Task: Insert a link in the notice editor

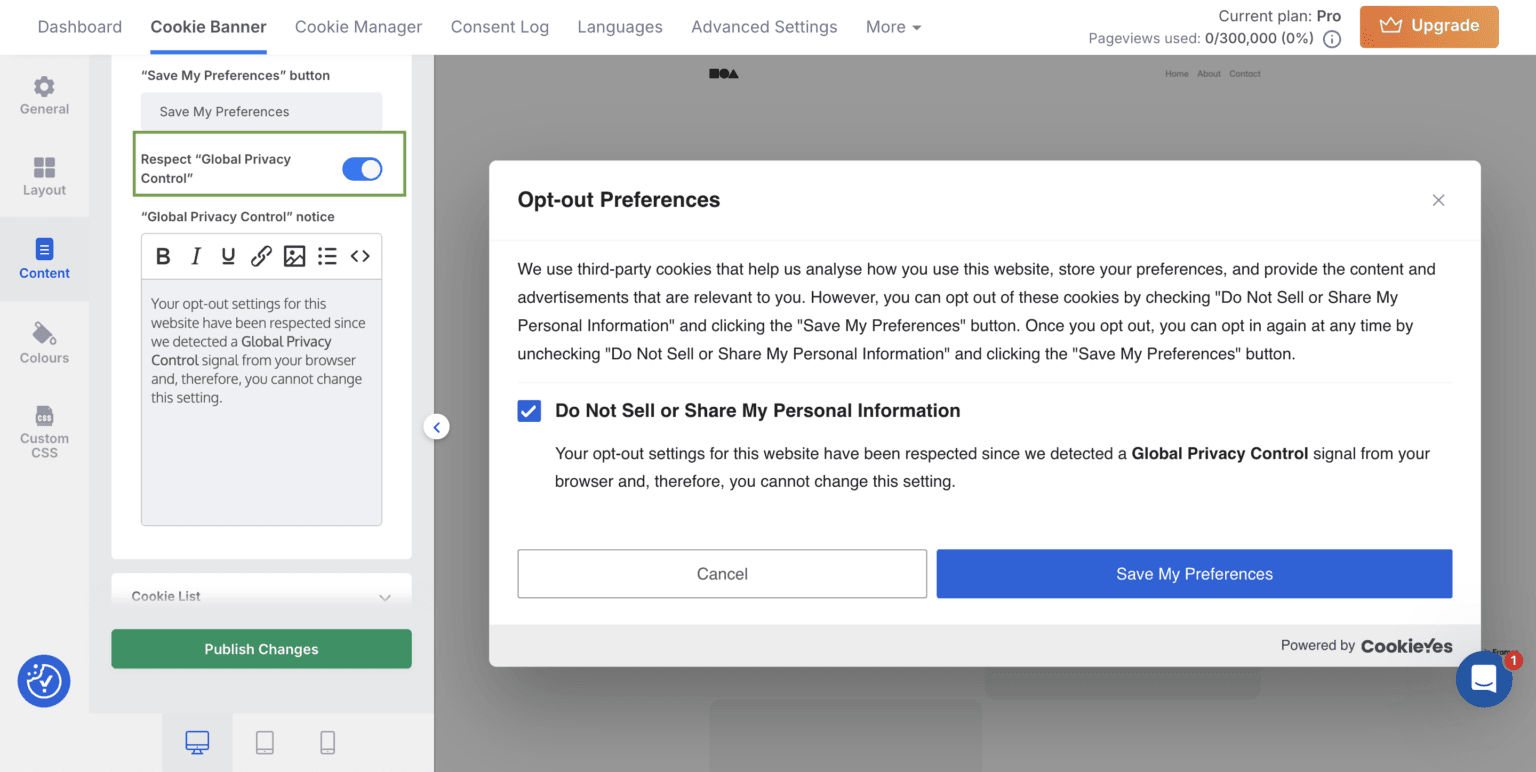Action: pos(261,257)
